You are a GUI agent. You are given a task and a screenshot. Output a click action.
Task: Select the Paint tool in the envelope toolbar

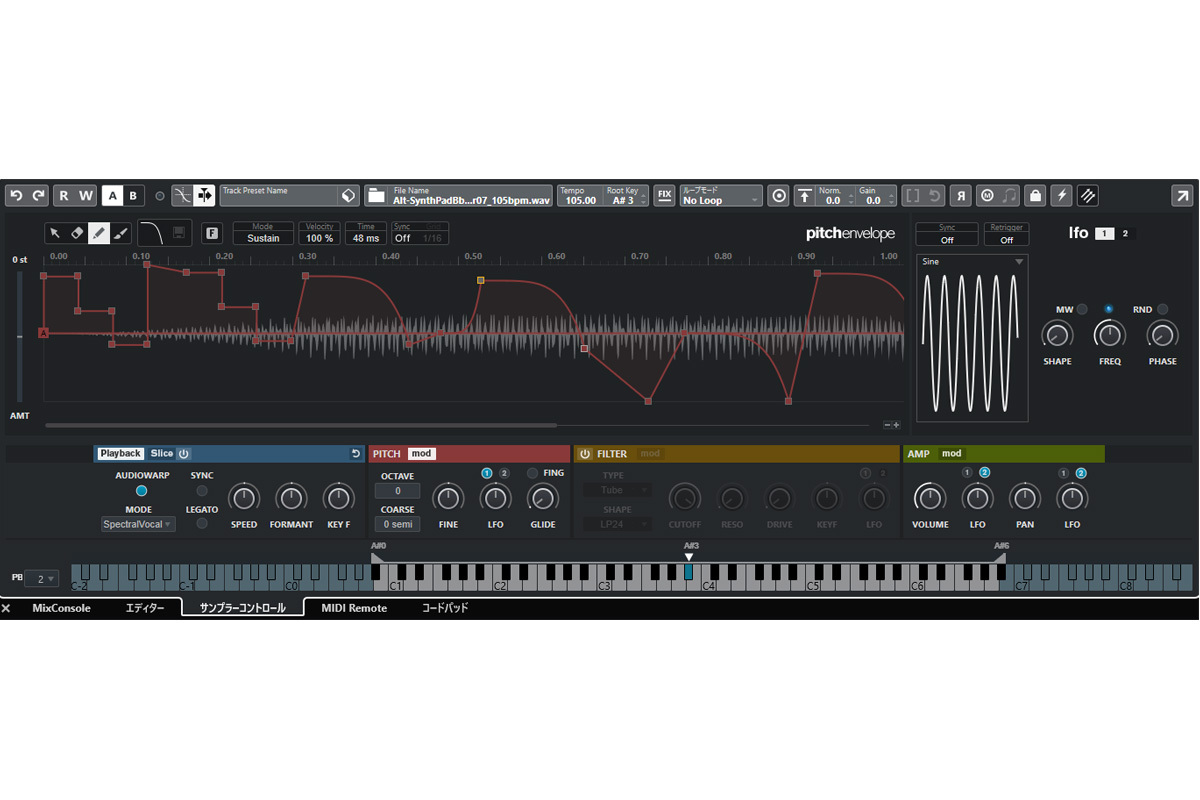point(120,232)
